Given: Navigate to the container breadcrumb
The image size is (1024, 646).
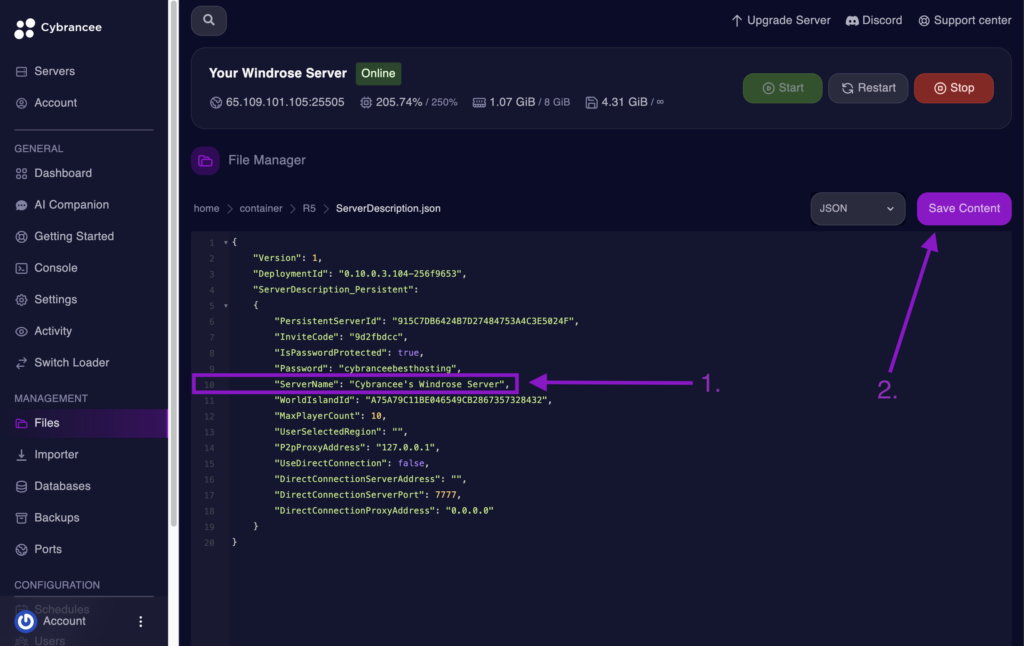Looking at the screenshot, I should (261, 208).
